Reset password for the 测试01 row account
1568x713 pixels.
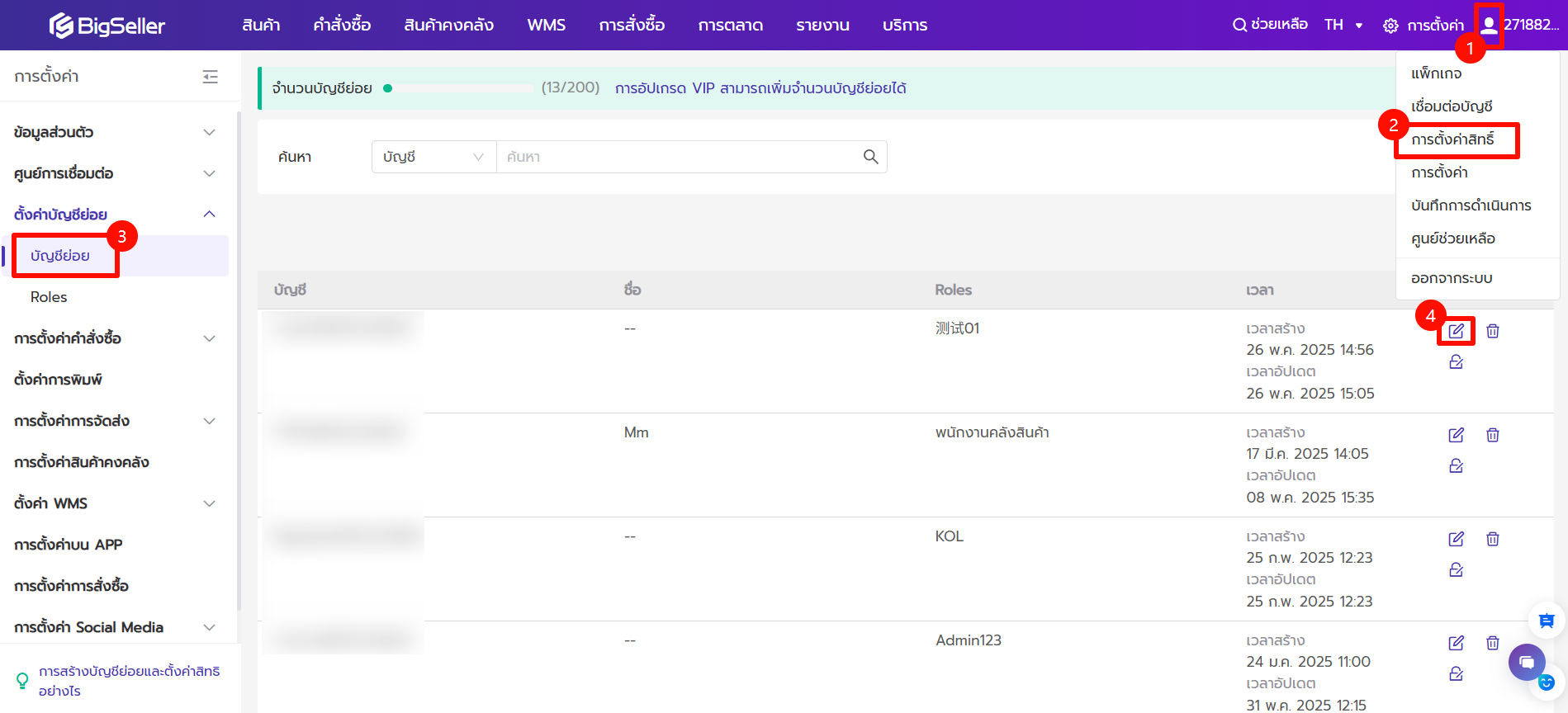tap(1457, 362)
